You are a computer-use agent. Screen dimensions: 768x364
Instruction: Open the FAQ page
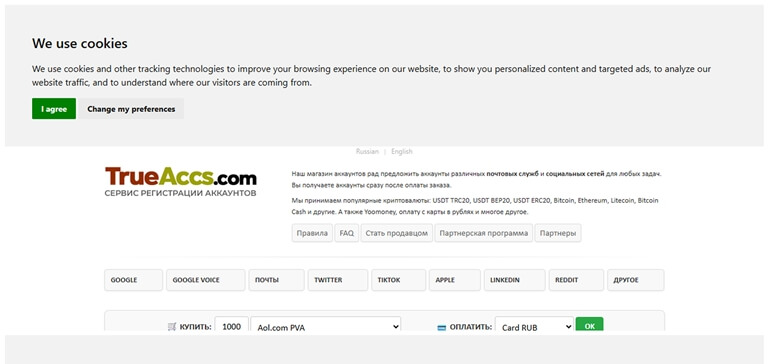(347, 233)
